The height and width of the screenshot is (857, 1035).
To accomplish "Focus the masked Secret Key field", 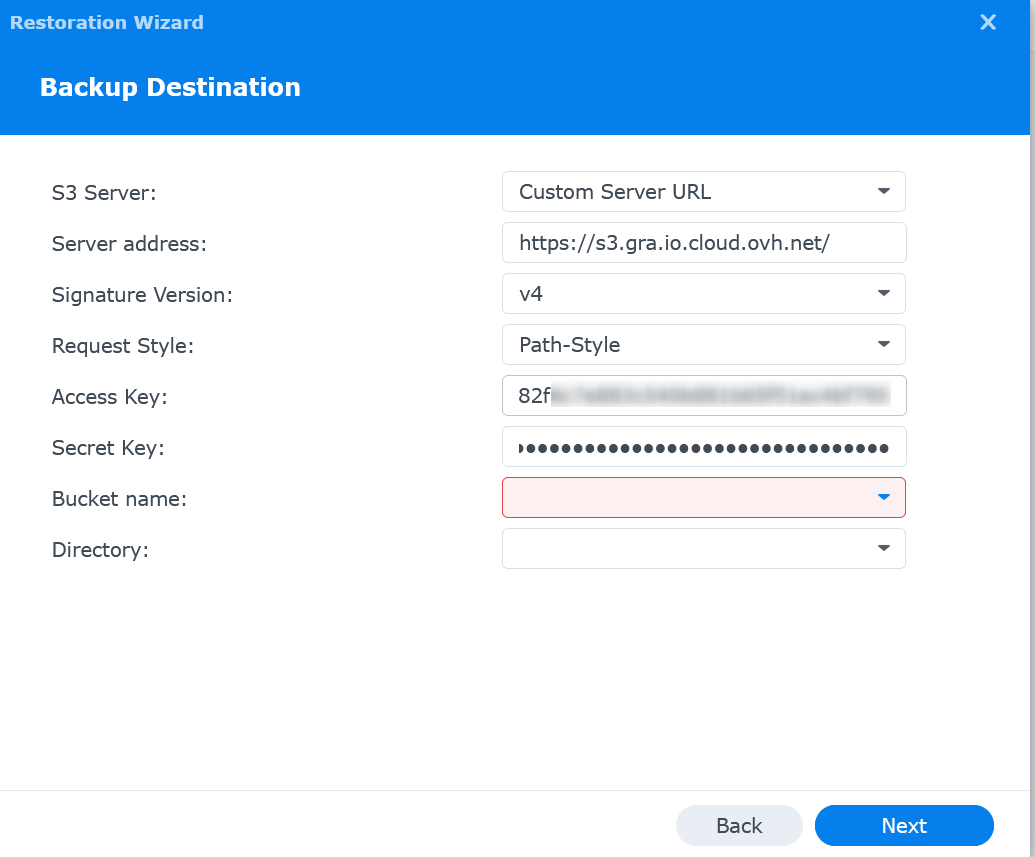I will [x=703, y=447].
